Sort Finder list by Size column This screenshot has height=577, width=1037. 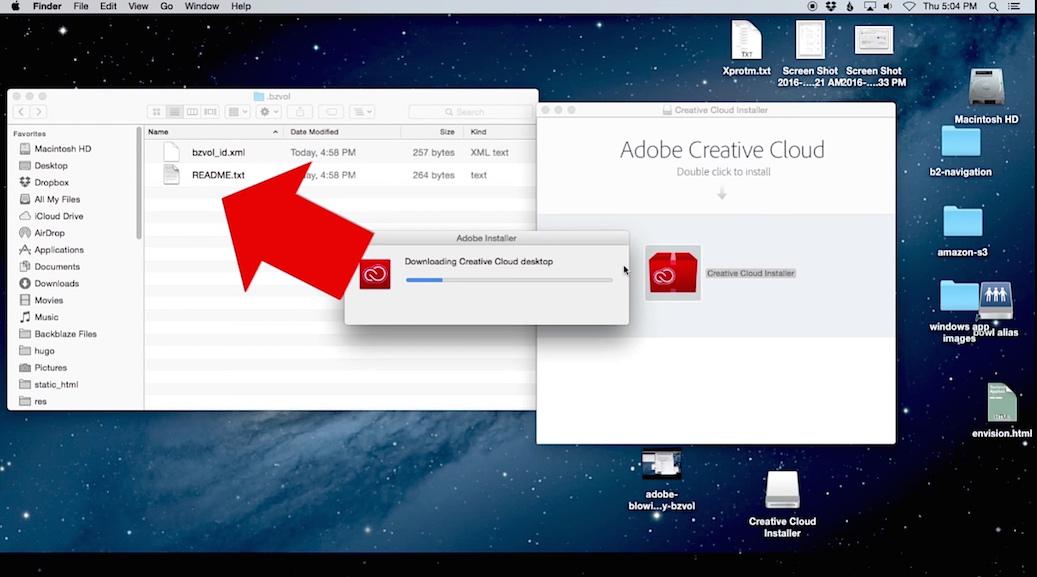pos(432,132)
